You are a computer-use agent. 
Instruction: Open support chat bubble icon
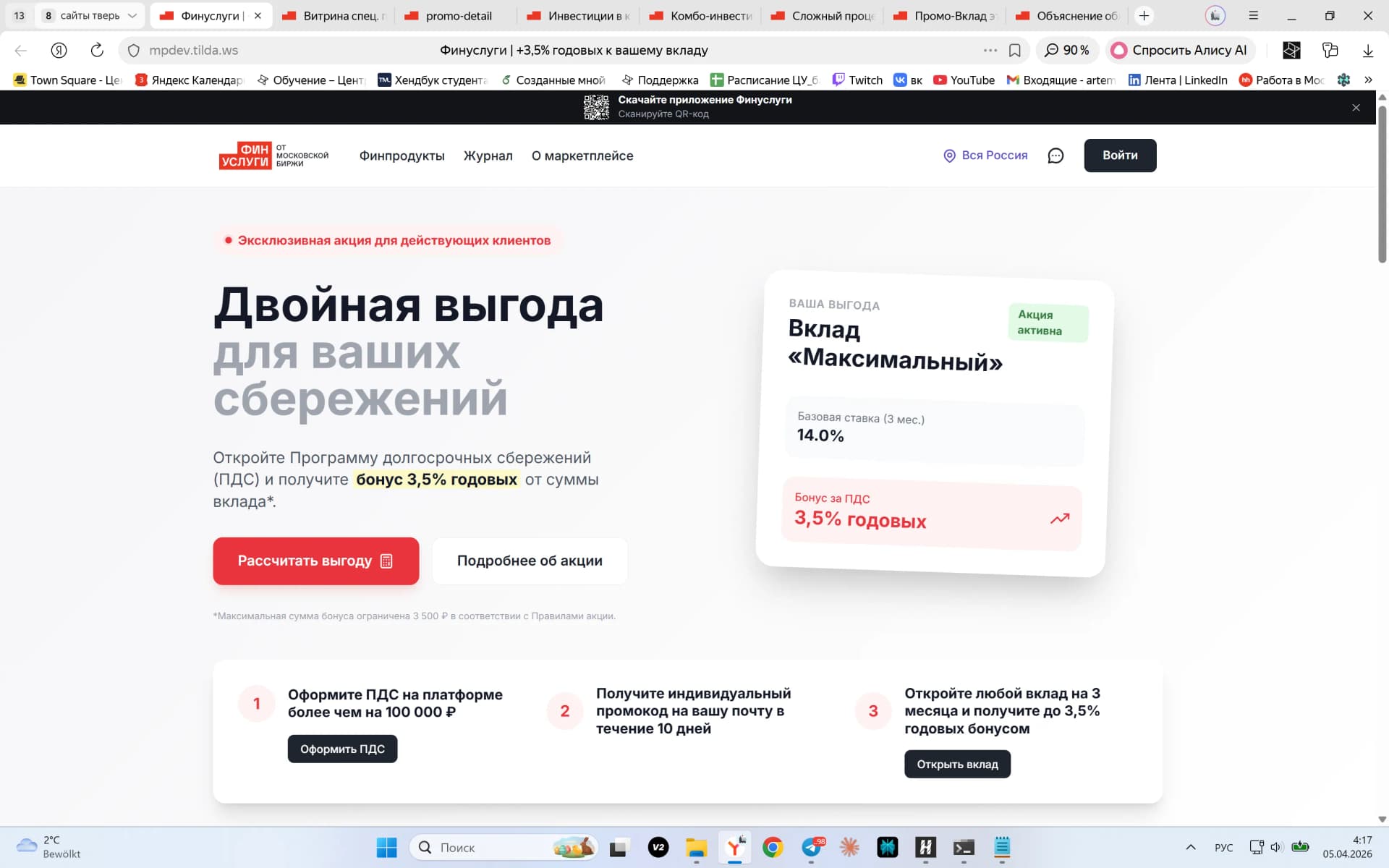click(1055, 156)
